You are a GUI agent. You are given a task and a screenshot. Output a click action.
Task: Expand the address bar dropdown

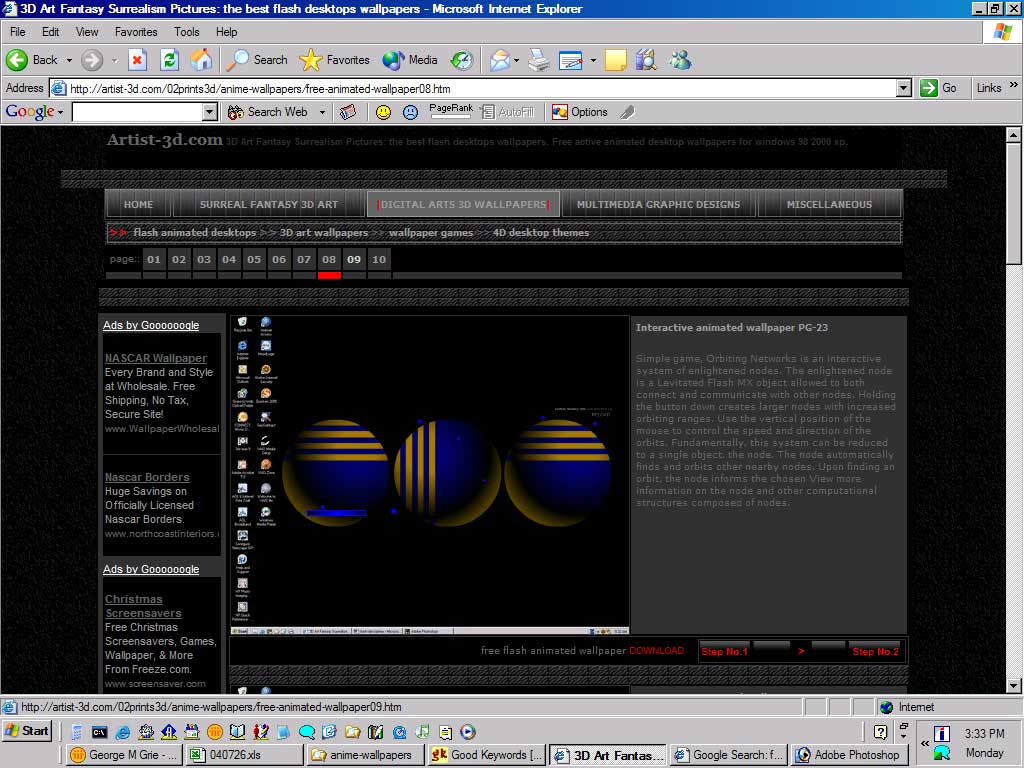[903, 88]
